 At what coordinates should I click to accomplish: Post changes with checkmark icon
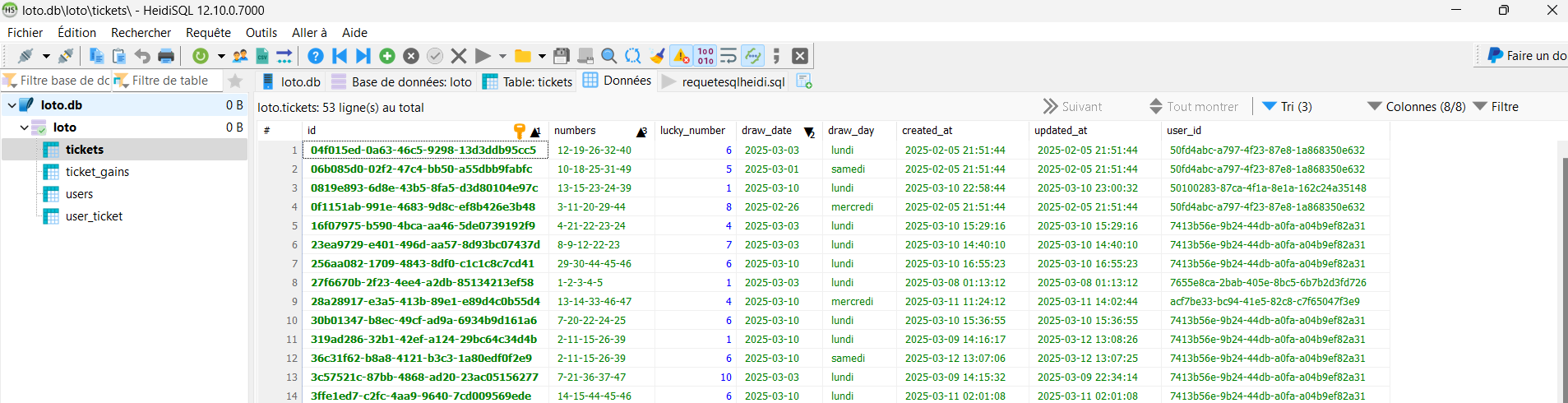coord(435,56)
